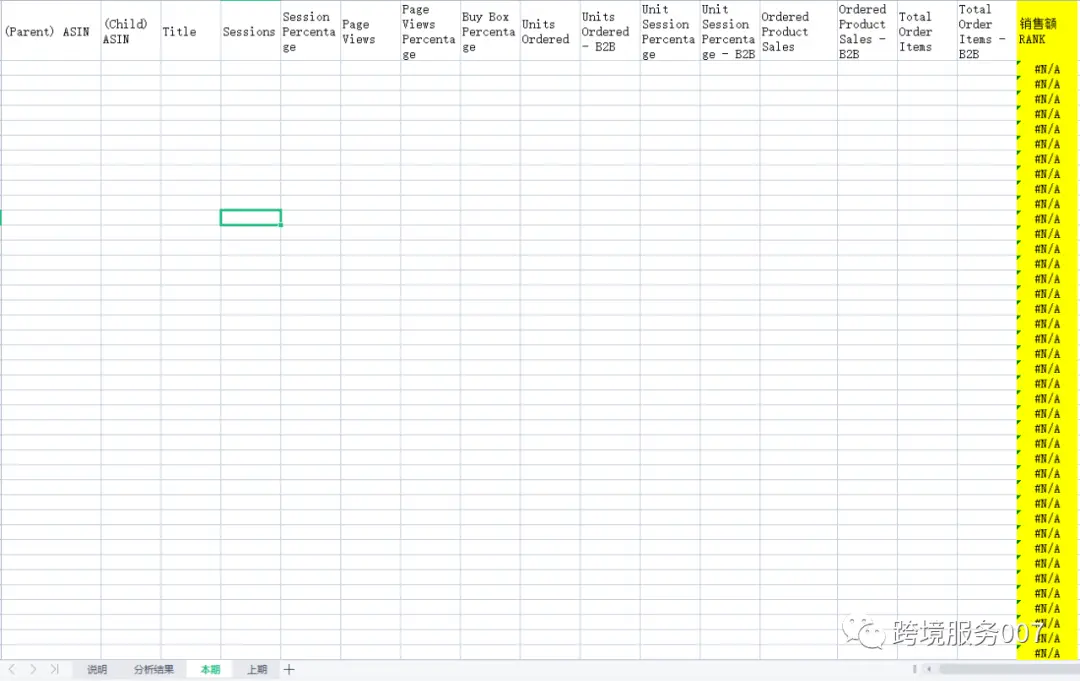The image size is (1080, 681).
Task: Click the next sheet navigation arrow
Action: (33, 669)
